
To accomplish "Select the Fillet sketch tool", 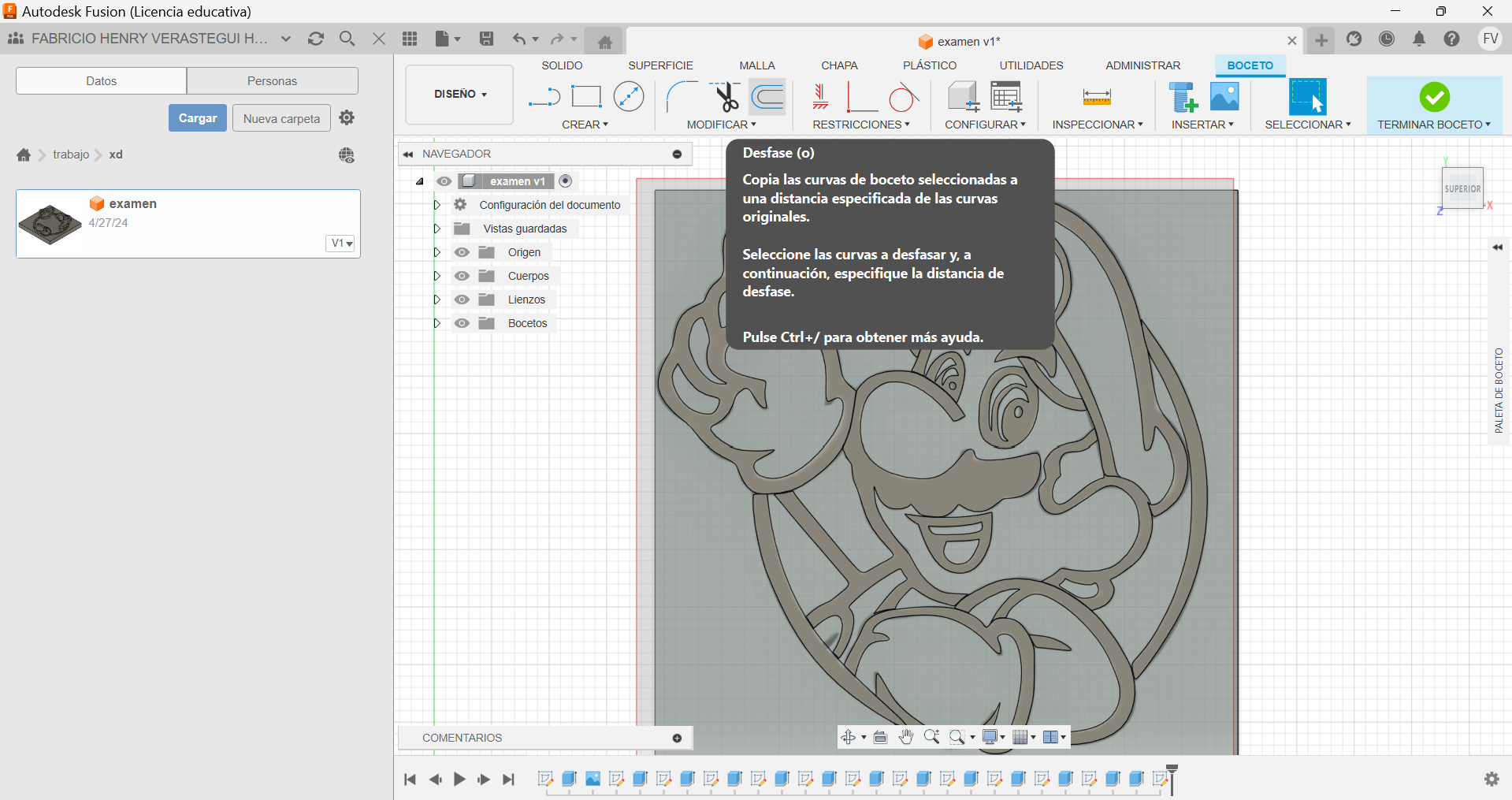I will pos(682,97).
